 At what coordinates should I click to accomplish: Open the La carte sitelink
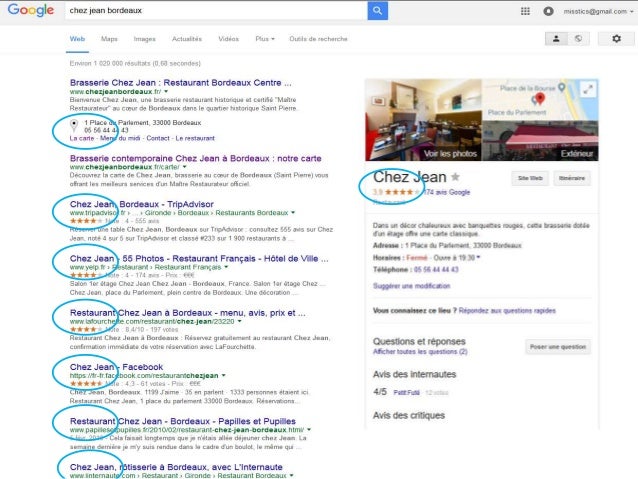pos(82,138)
